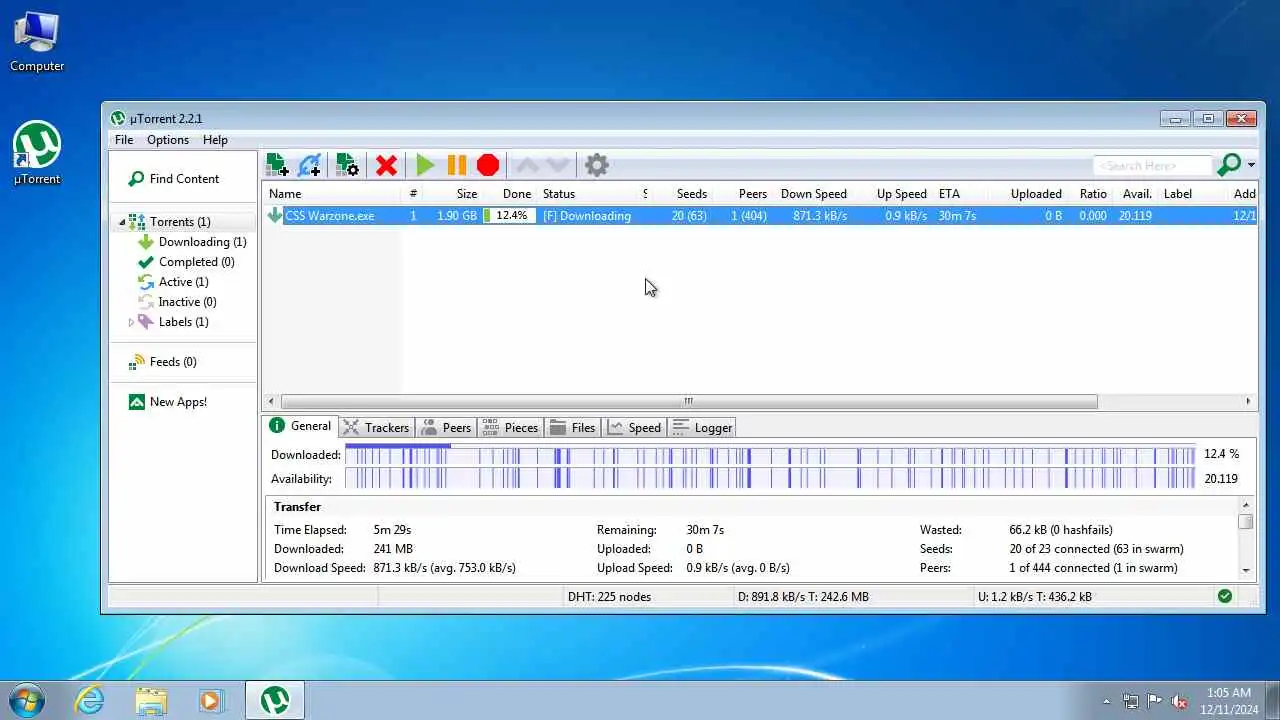Click Add Torrent from URL icon
The image size is (1280, 720).
click(310, 165)
